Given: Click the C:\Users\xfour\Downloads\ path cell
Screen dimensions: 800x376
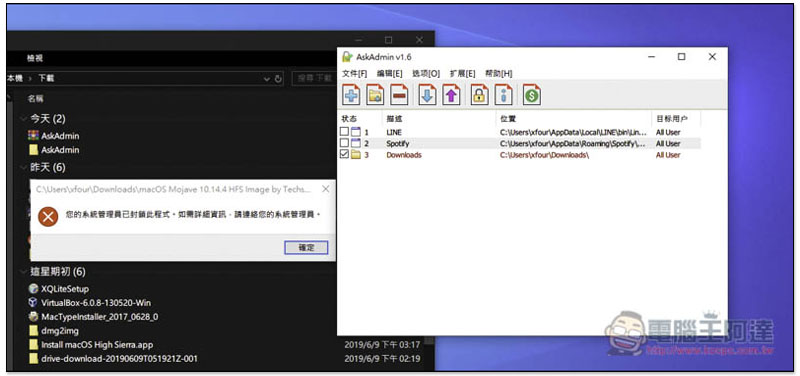Looking at the screenshot, I should point(544,155).
